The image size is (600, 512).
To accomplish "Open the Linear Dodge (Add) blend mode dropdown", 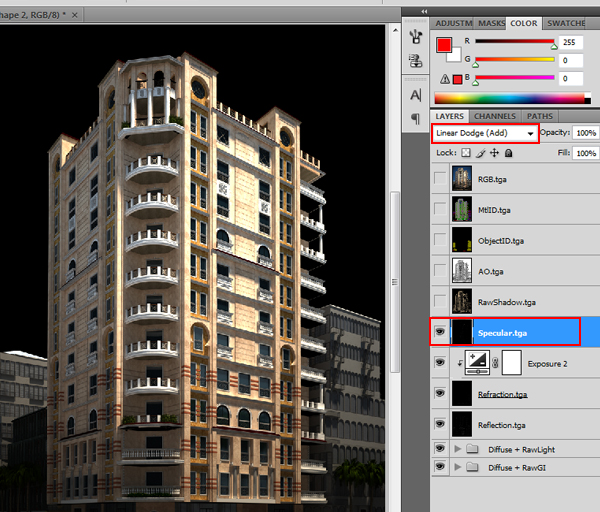I will [485, 133].
